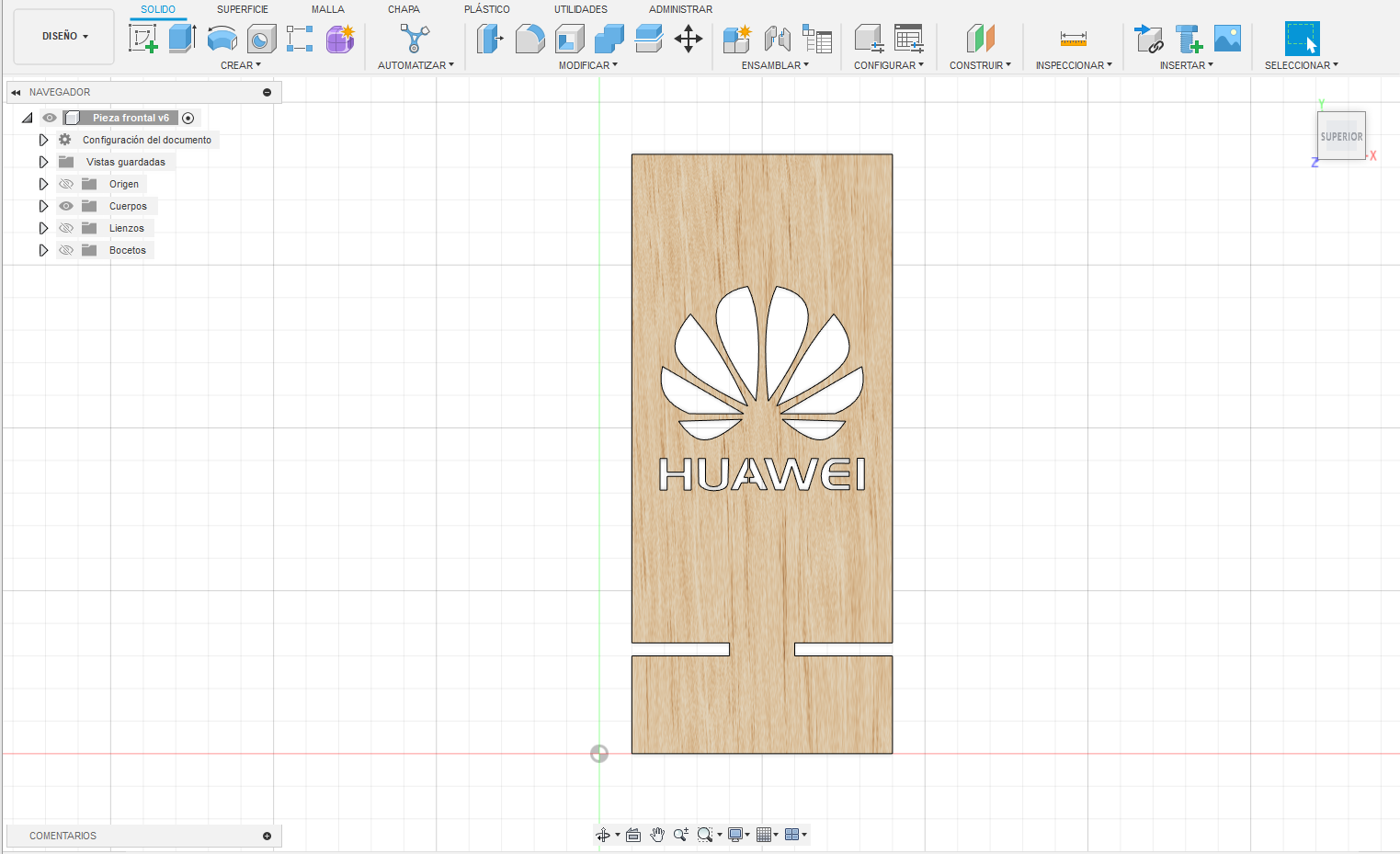The width and height of the screenshot is (1400, 854).
Task: Select the Press Pull tool
Action: coord(490,39)
